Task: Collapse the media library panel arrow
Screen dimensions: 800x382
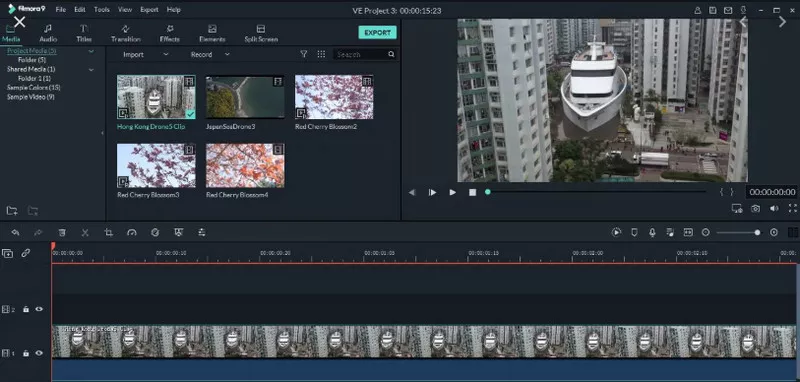Action: [103, 133]
